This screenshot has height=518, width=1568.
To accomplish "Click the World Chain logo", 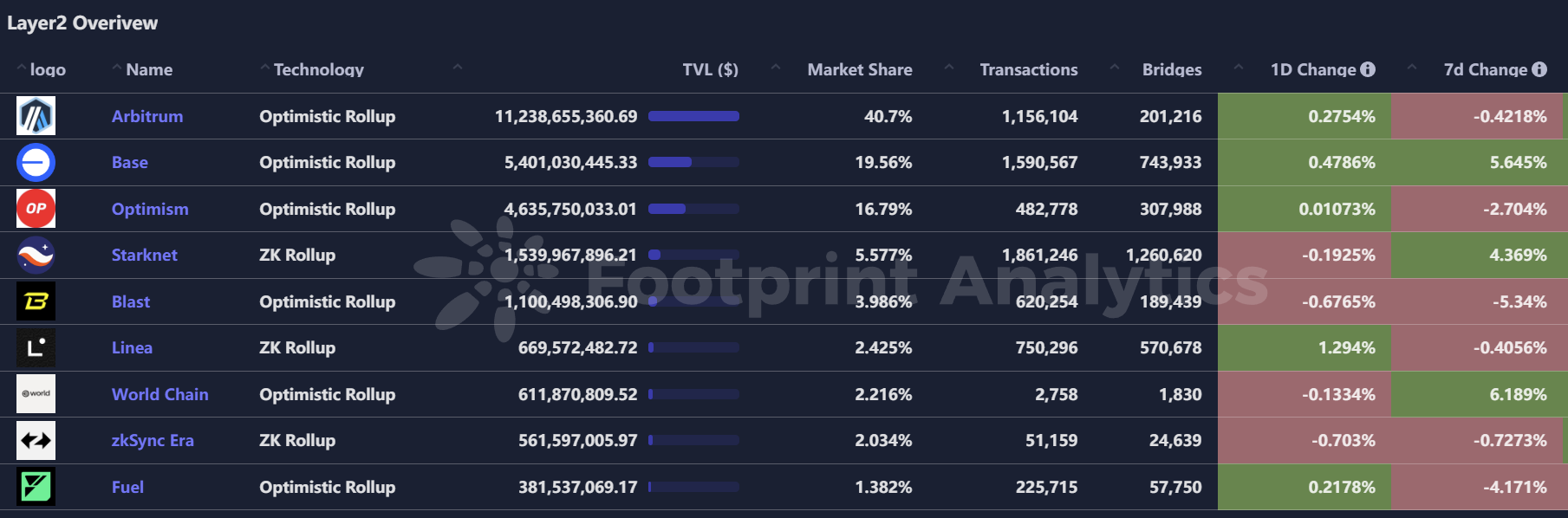I will (35, 394).
